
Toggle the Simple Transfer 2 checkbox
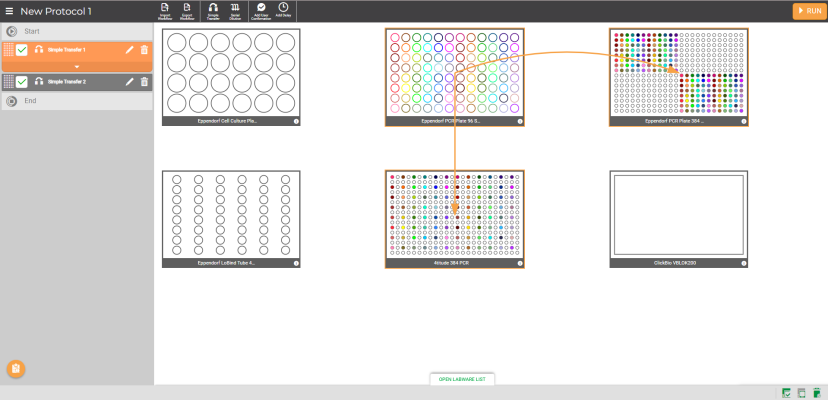(22, 82)
